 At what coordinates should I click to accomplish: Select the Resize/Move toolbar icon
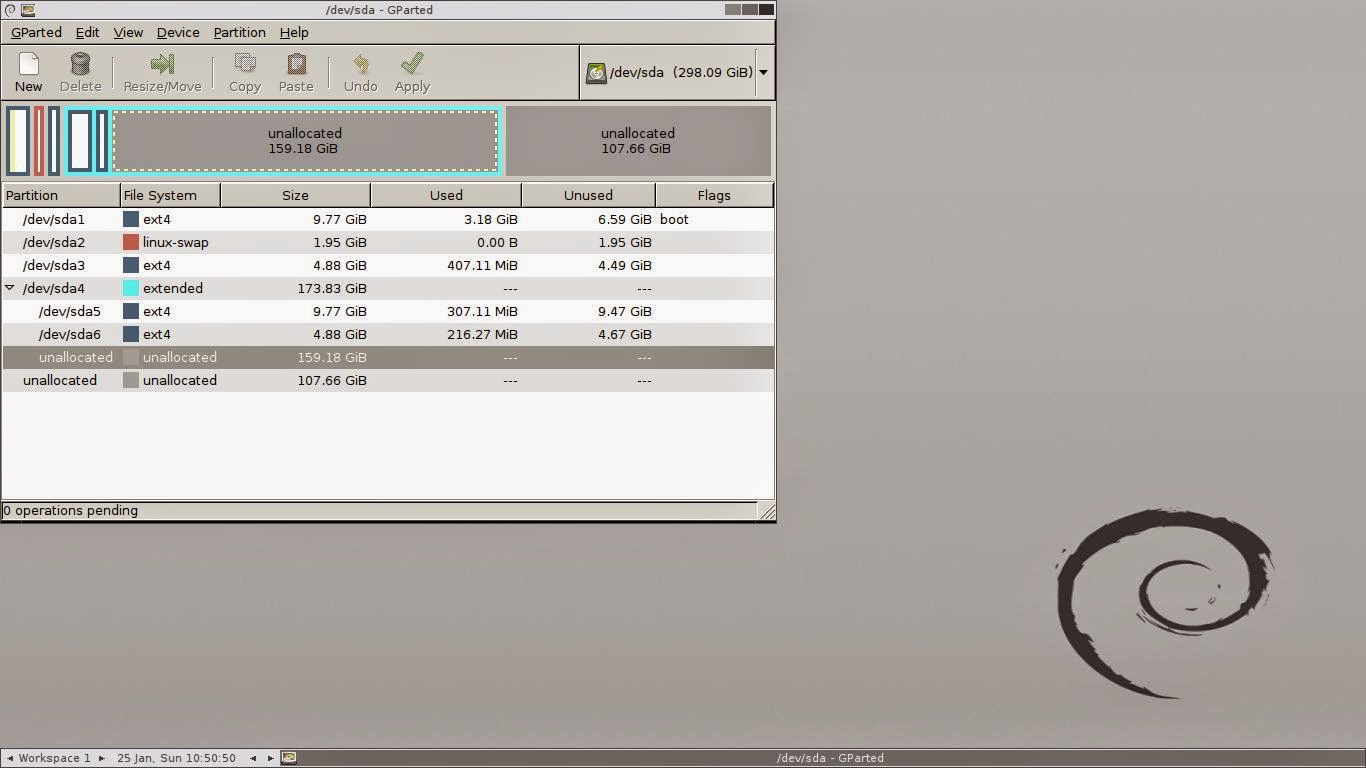pos(162,65)
